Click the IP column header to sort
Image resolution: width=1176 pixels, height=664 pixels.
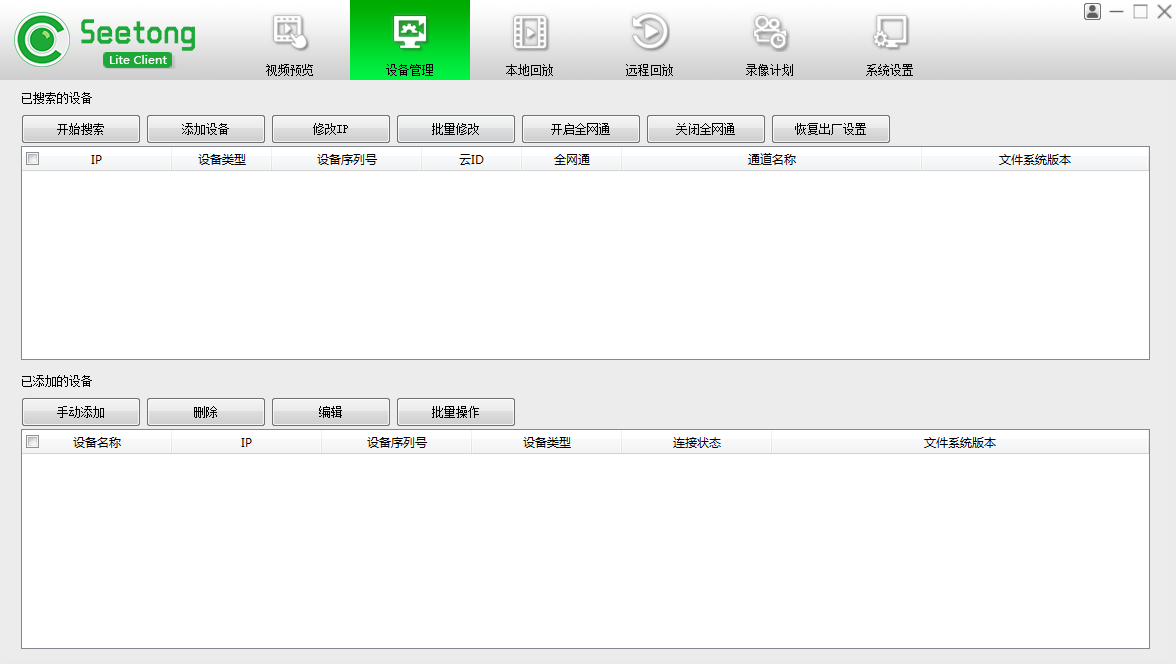pos(96,159)
